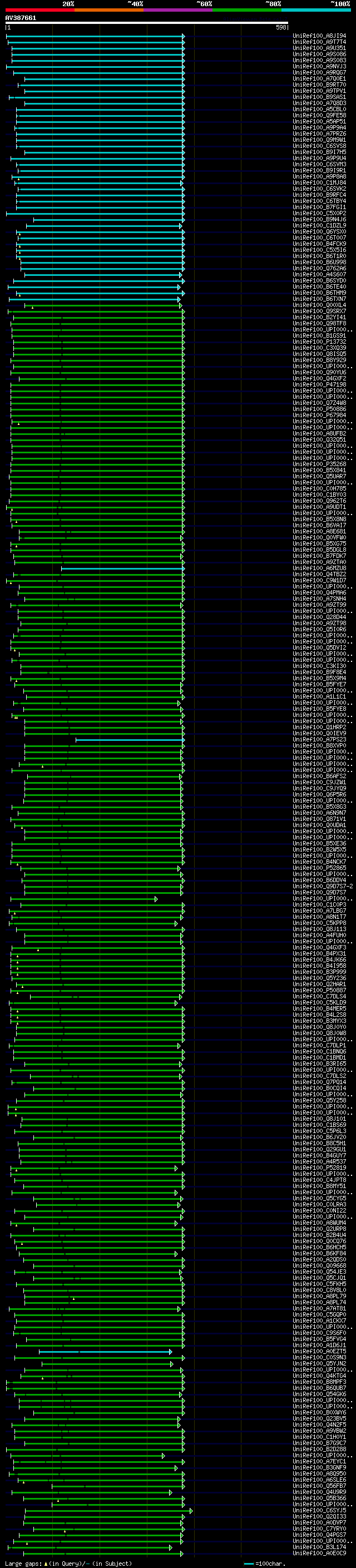This screenshot has width=356, height=1568.
Task: Select hit UniRef100_B9N4J6
Action: [319, 220]
